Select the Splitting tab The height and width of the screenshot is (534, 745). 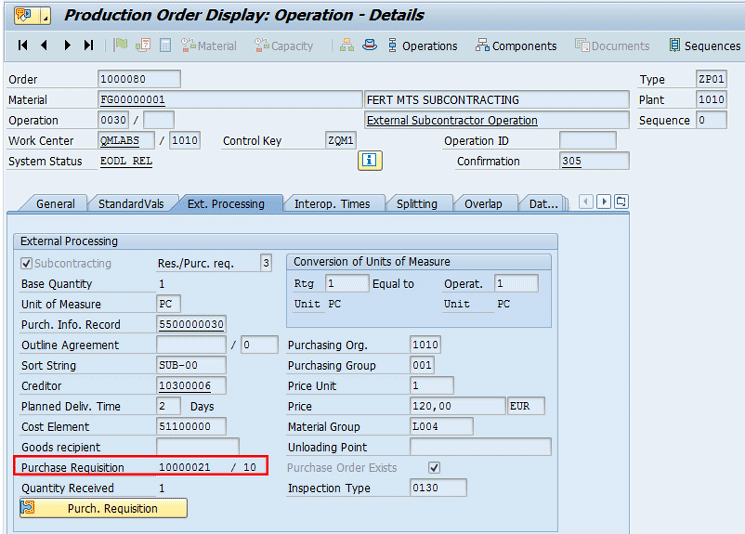click(x=417, y=204)
